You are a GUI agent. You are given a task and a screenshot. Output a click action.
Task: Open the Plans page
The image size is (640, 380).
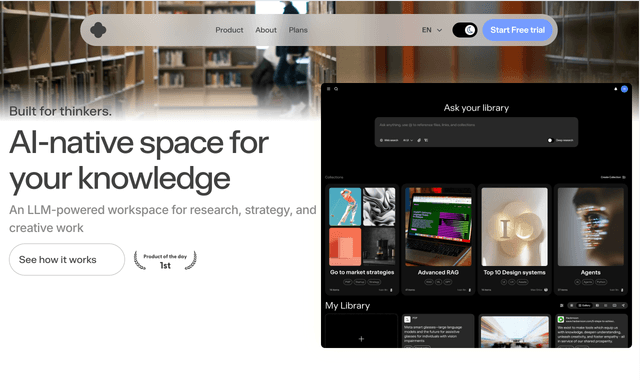click(x=298, y=30)
